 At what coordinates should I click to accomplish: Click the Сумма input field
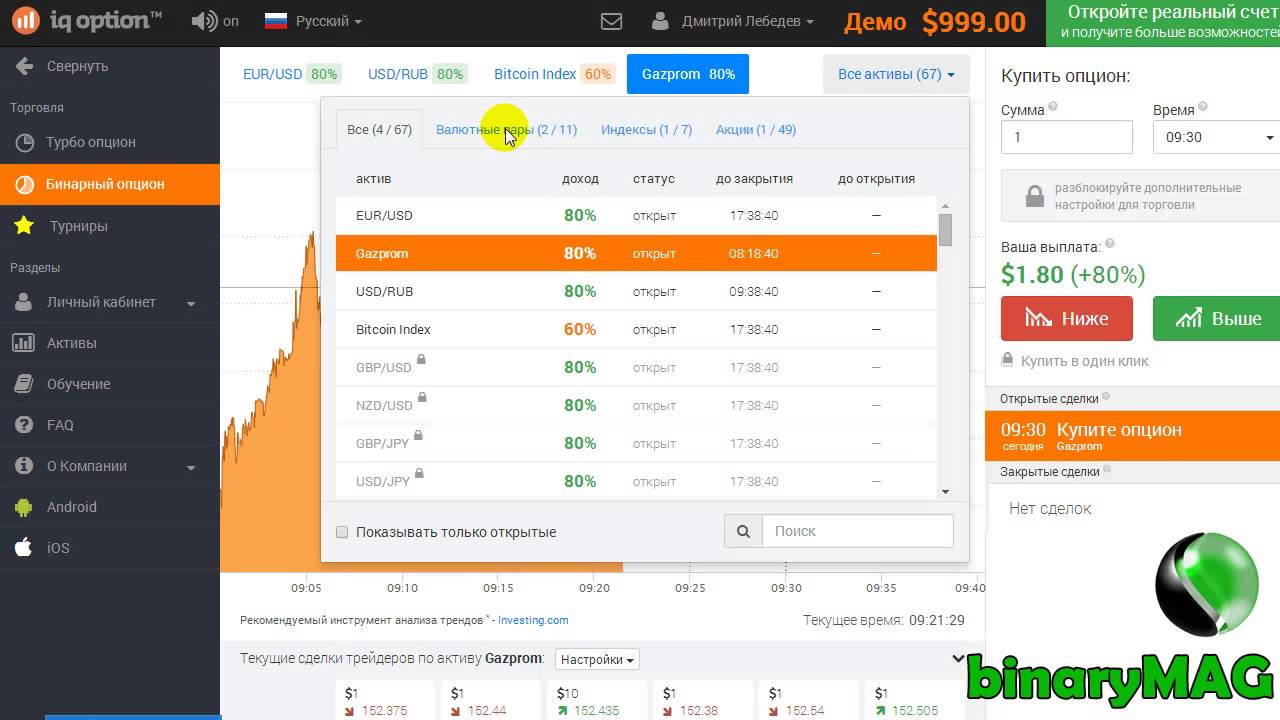click(1067, 137)
